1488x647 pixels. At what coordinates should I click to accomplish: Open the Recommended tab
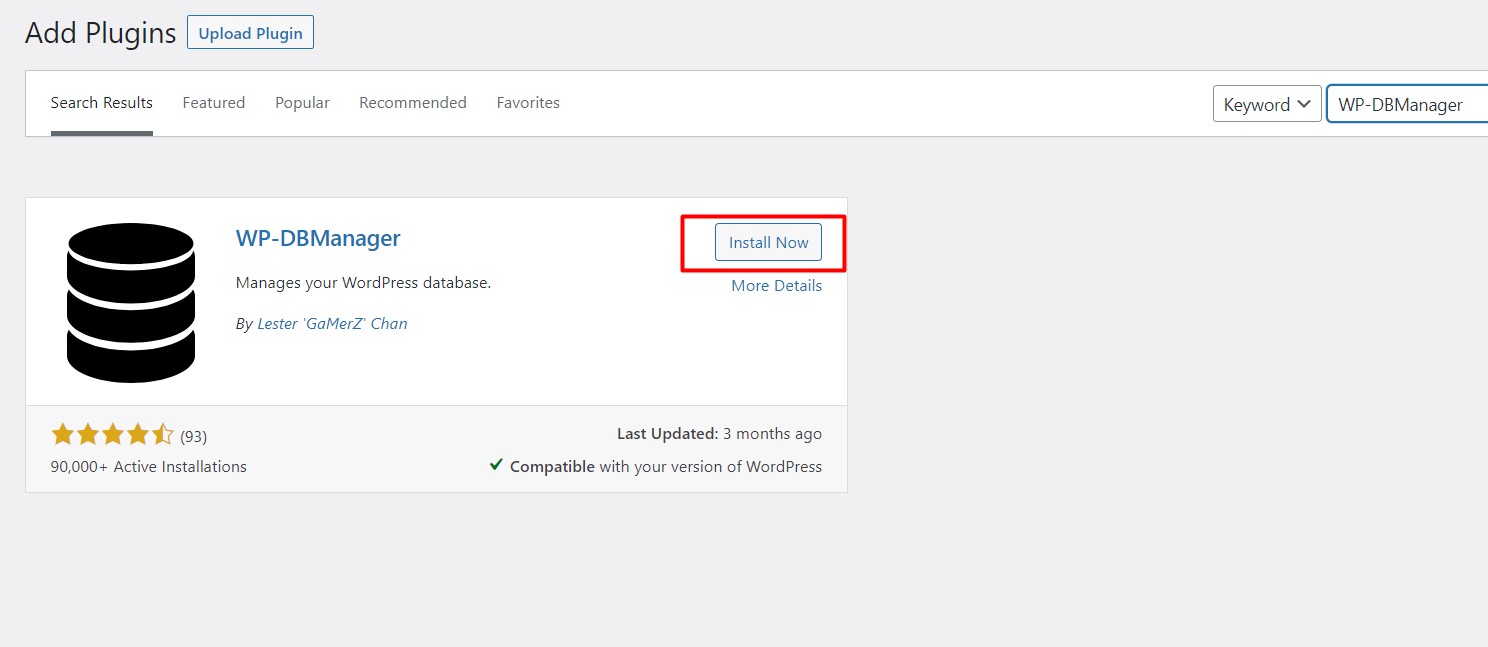tap(413, 103)
